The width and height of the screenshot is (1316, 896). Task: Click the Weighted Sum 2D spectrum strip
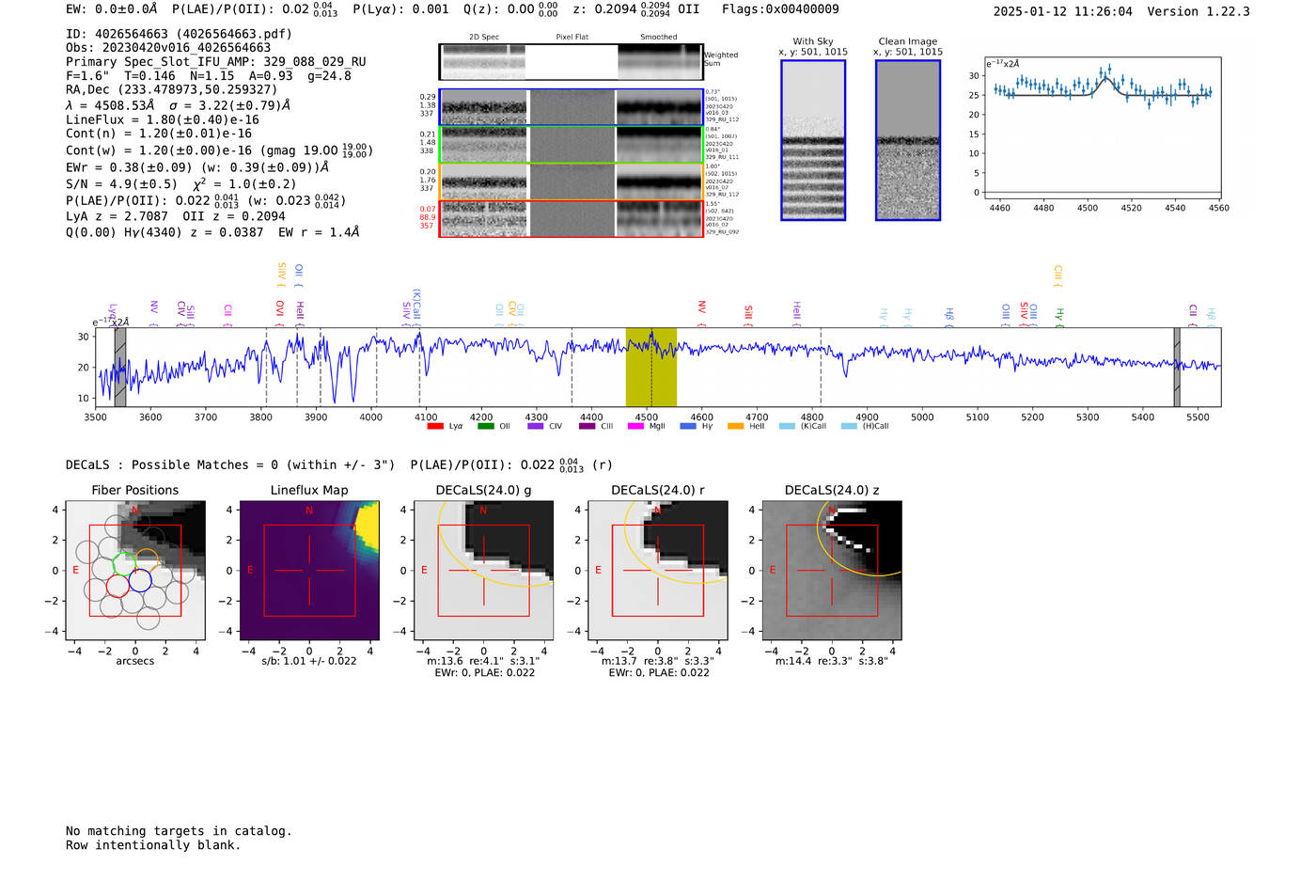(x=571, y=62)
